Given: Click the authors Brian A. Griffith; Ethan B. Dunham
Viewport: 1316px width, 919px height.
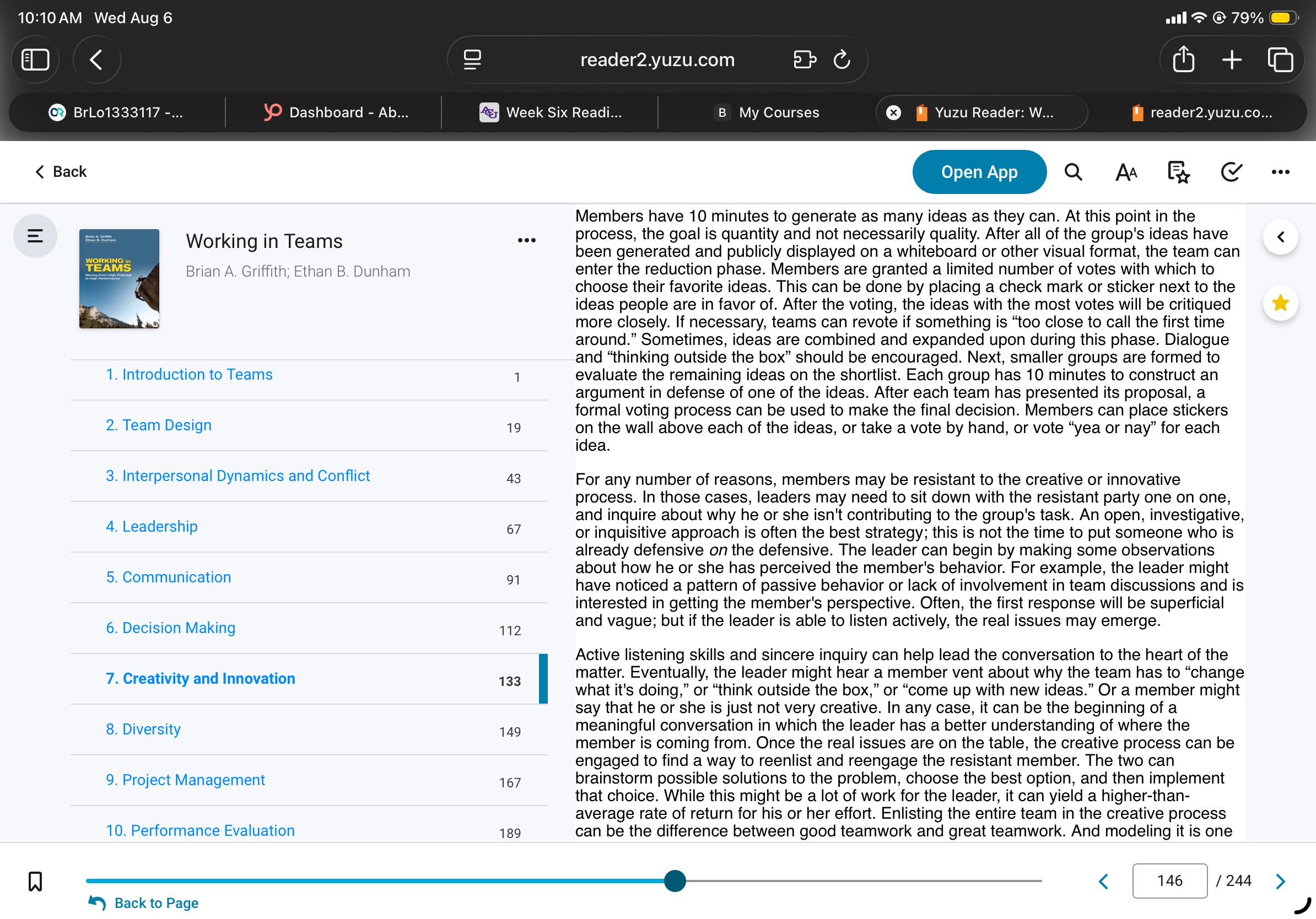Looking at the screenshot, I should (x=298, y=272).
